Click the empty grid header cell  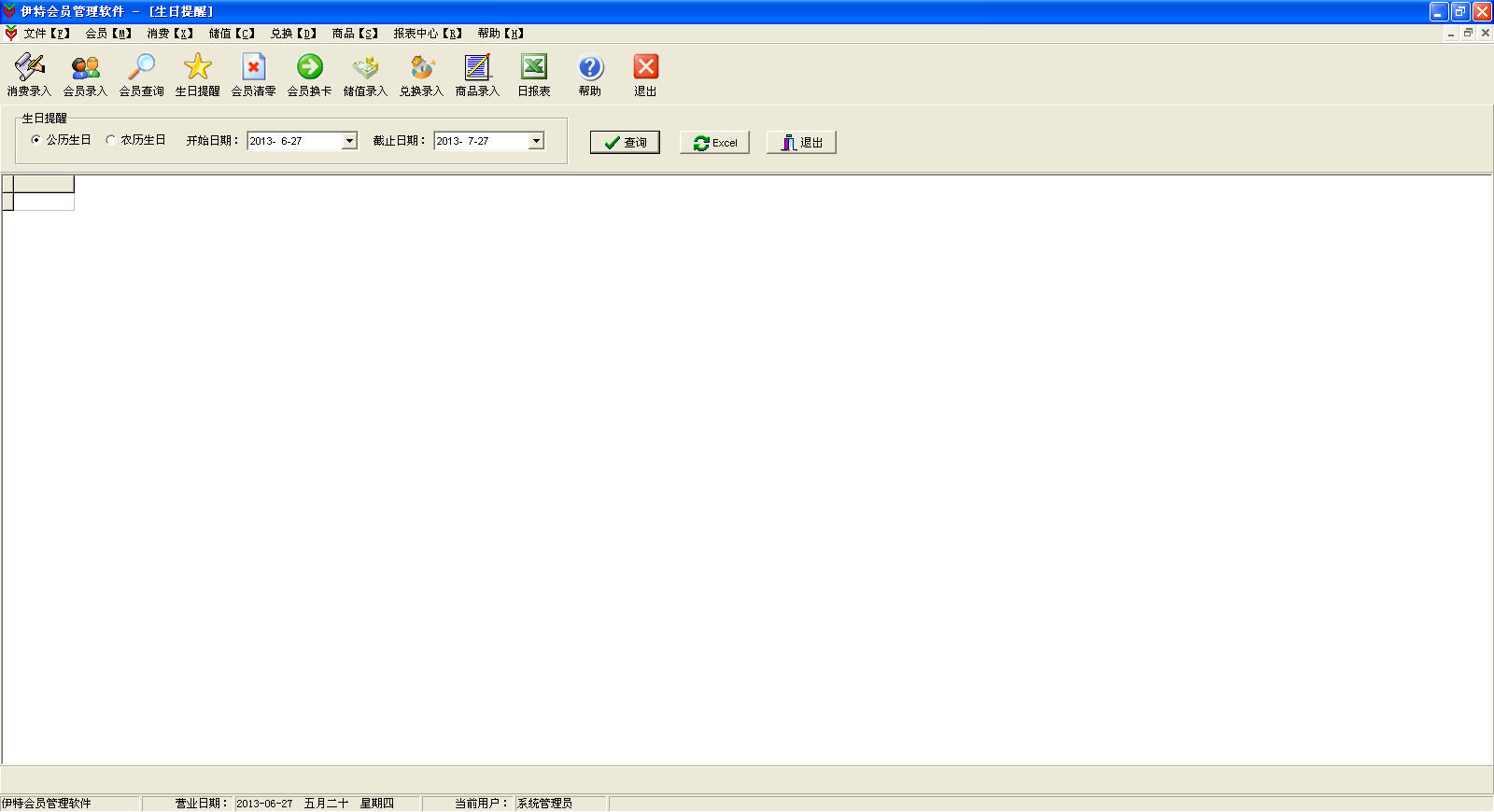(44, 184)
